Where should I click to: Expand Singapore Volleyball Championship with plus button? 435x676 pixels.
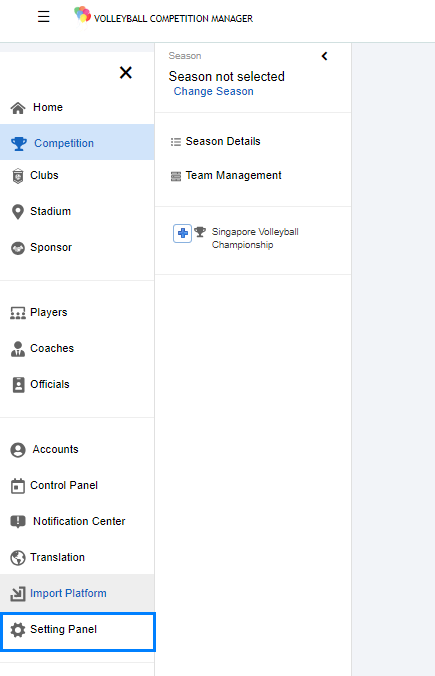click(182, 233)
